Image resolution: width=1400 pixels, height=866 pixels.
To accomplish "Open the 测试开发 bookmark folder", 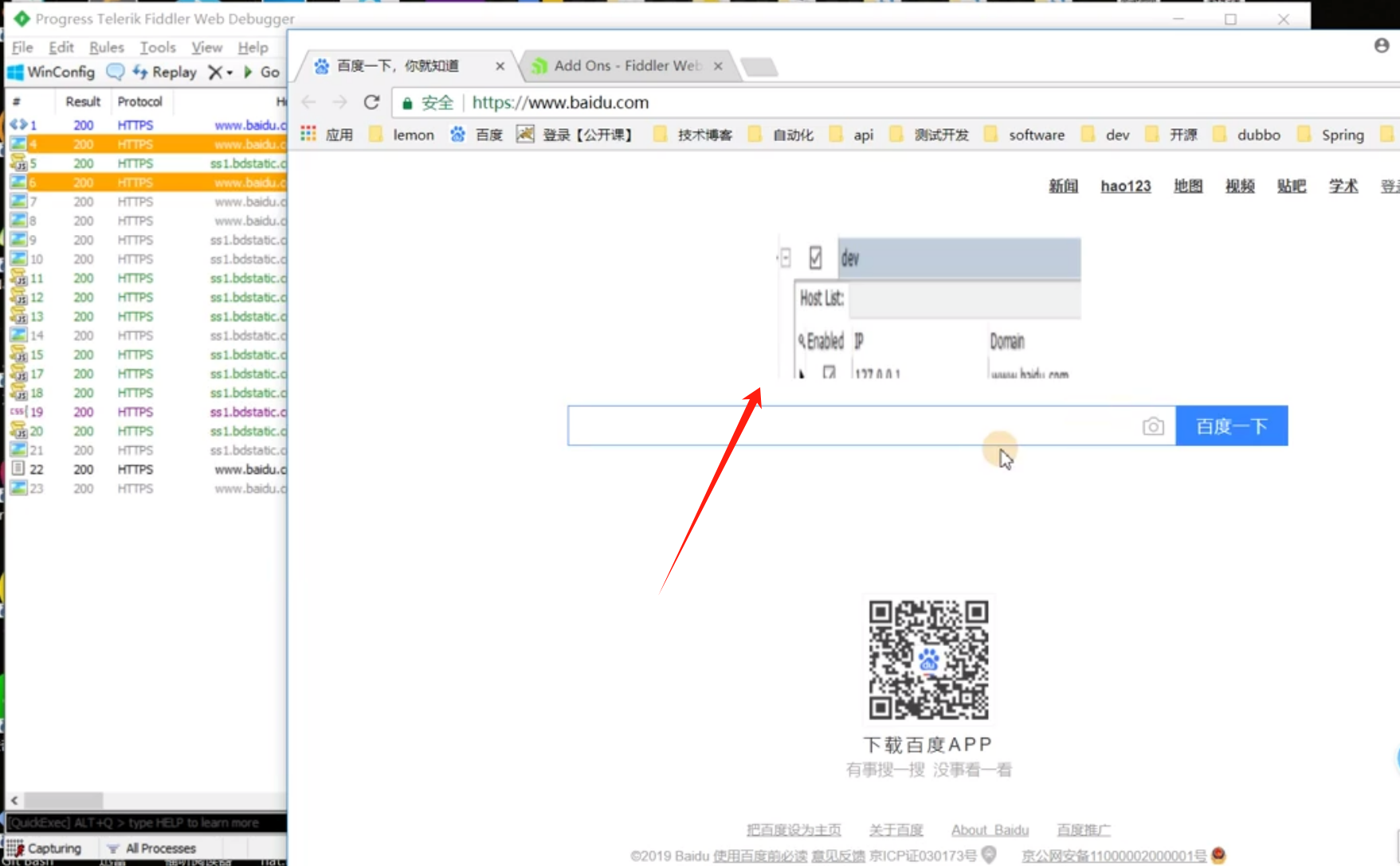I will [929, 135].
